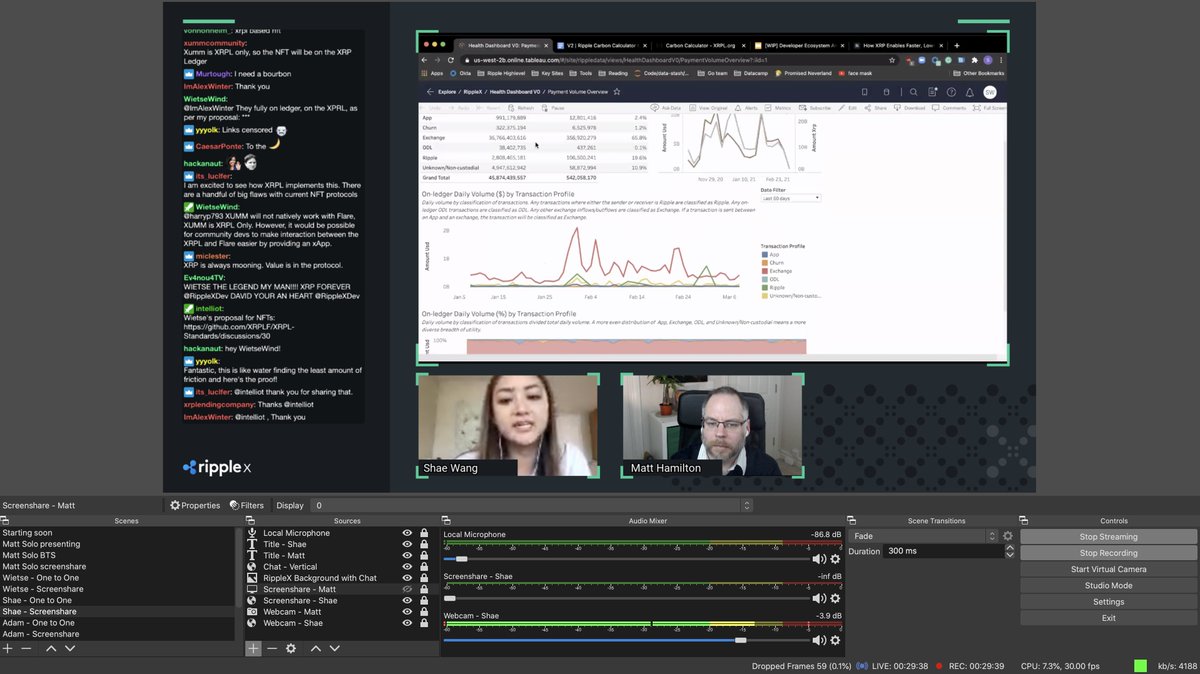Adjust the Webcam - Shae volume slider
Image resolution: width=1200 pixels, height=674 pixels.
pyautogui.click(x=740, y=640)
